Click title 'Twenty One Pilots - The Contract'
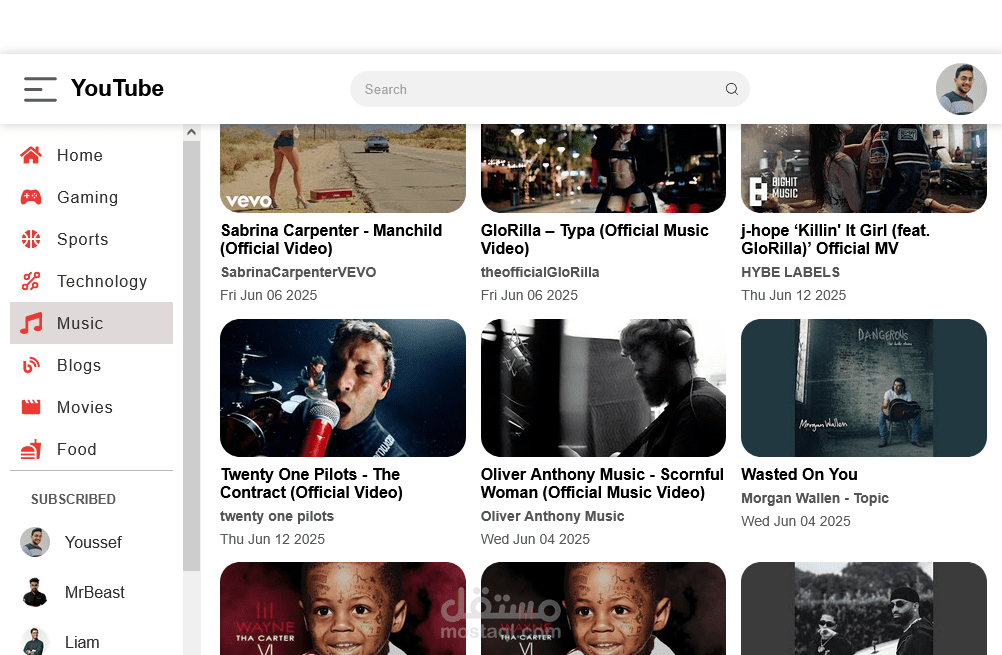1002x655 pixels. (x=311, y=483)
